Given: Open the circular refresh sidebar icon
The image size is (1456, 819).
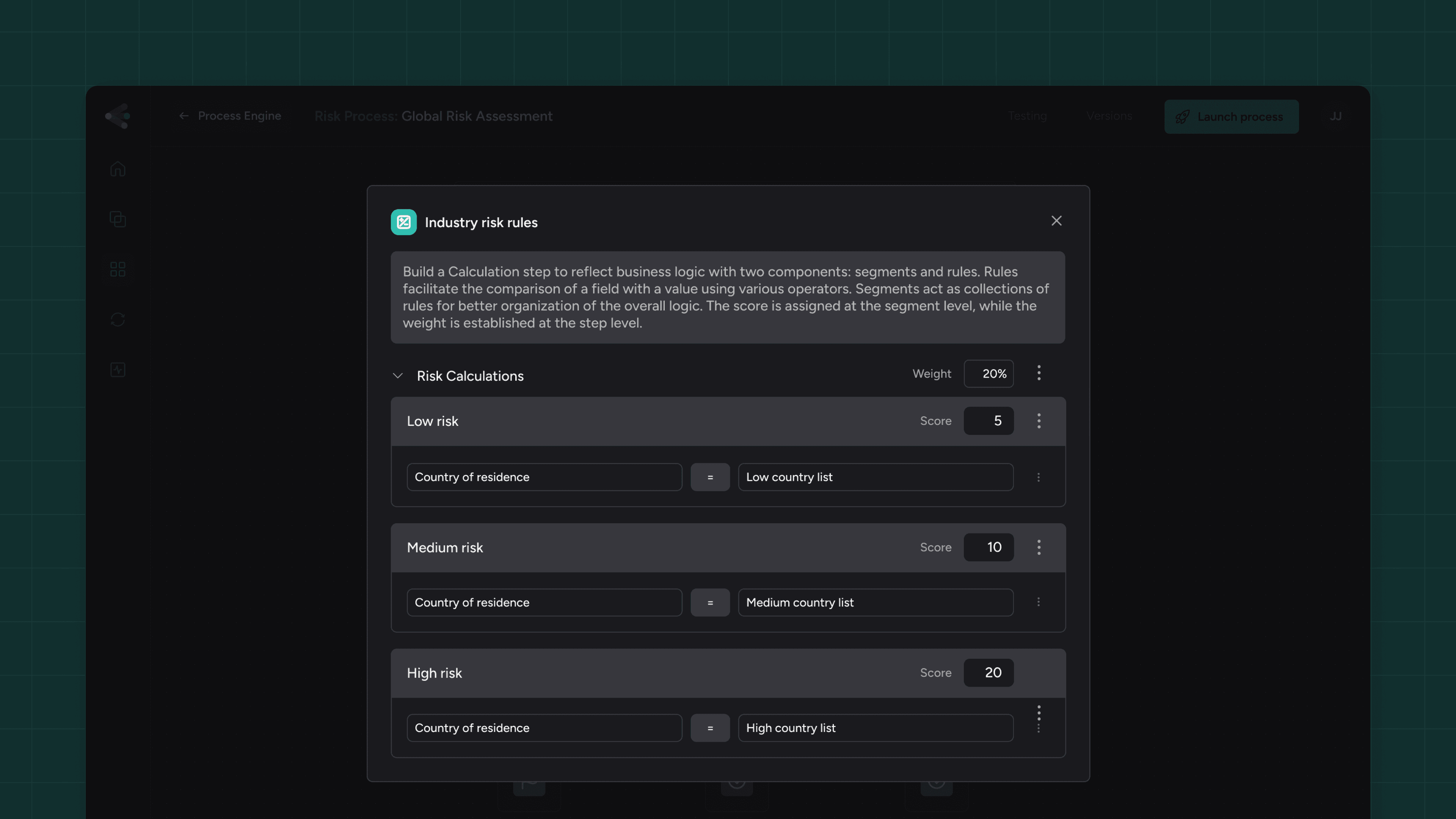Looking at the screenshot, I should [x=118, y=320].
